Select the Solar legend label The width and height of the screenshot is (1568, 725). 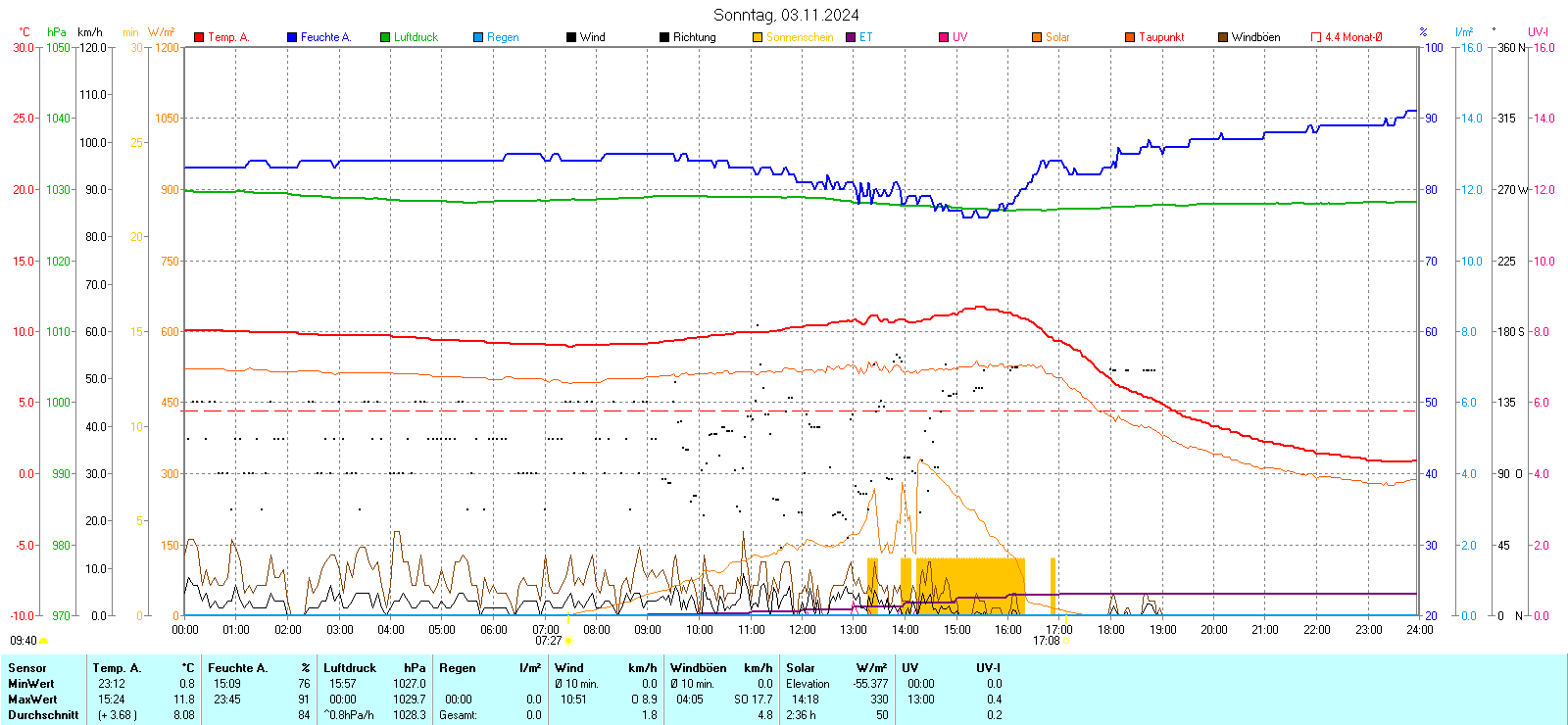click(1057, 37)
